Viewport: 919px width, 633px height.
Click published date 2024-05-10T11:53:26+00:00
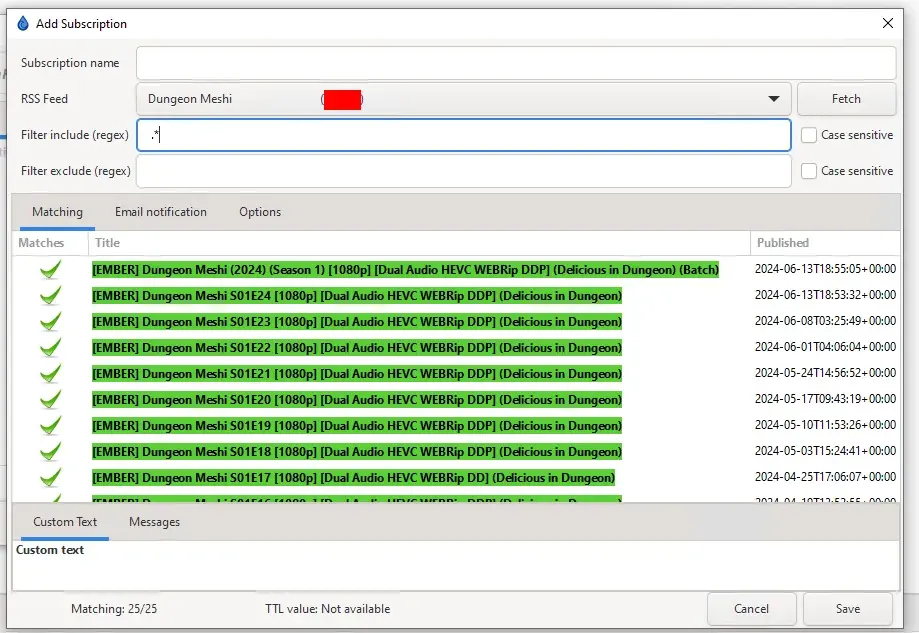point(825,425)
